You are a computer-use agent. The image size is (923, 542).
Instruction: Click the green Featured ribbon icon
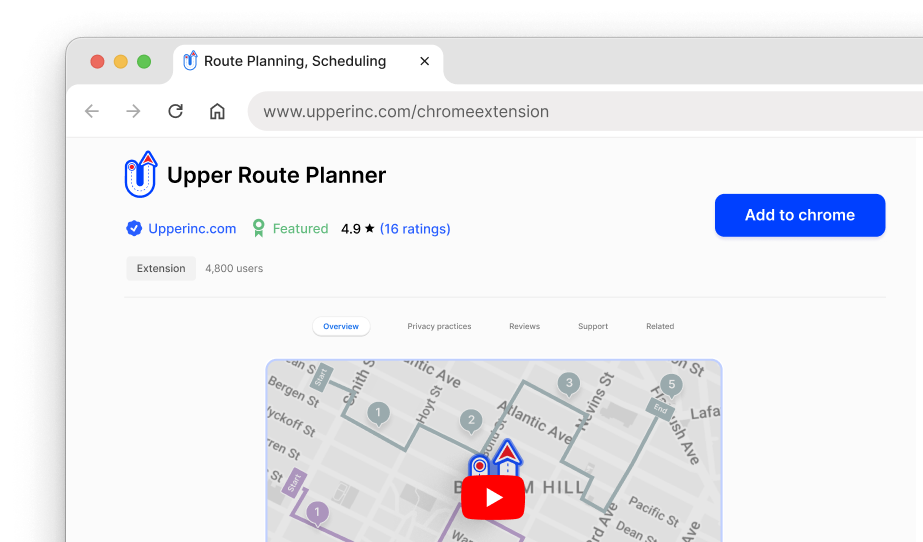[x=258, y=228]
